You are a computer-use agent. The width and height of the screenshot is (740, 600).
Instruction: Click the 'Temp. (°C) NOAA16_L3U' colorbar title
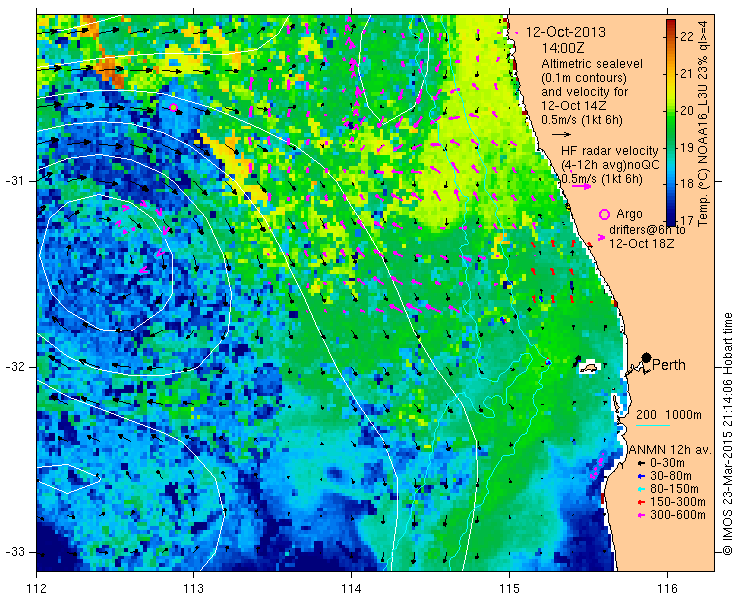pyautogui.click(x=702, y=123)
